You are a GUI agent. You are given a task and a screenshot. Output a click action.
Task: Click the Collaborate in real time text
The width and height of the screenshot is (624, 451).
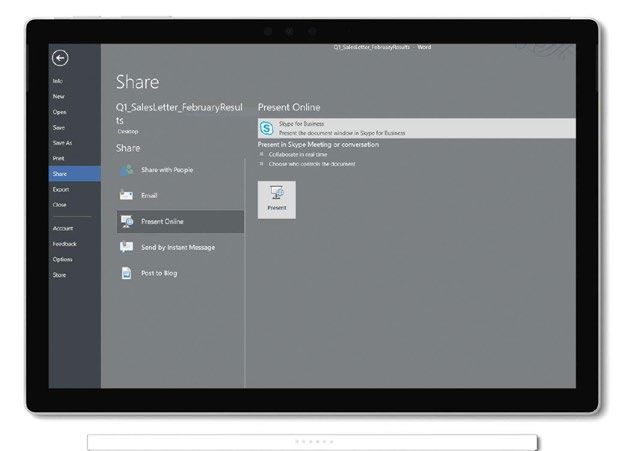[x=298, y=154]
